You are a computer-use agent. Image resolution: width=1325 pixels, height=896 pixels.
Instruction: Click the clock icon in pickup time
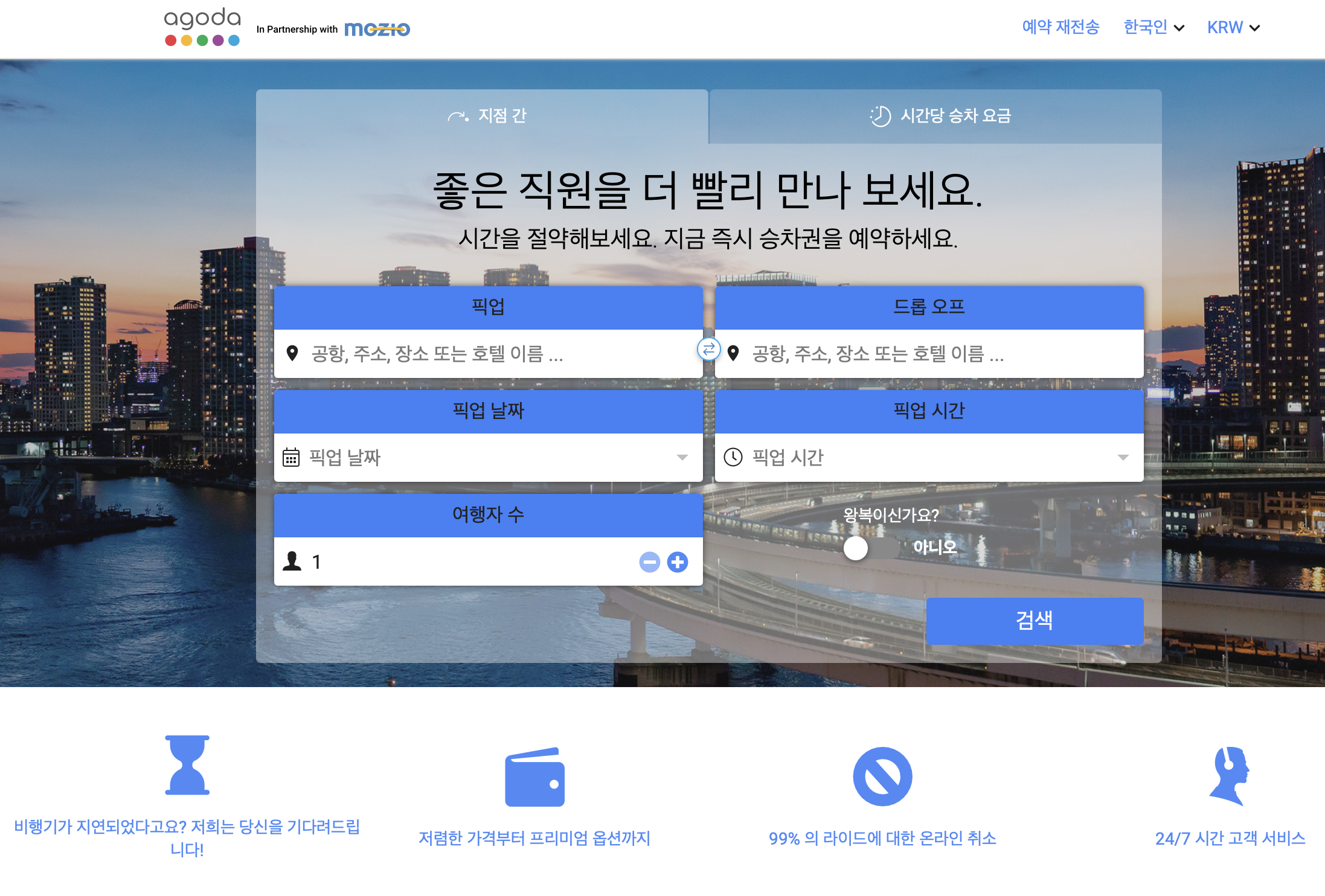pos(733,457)
